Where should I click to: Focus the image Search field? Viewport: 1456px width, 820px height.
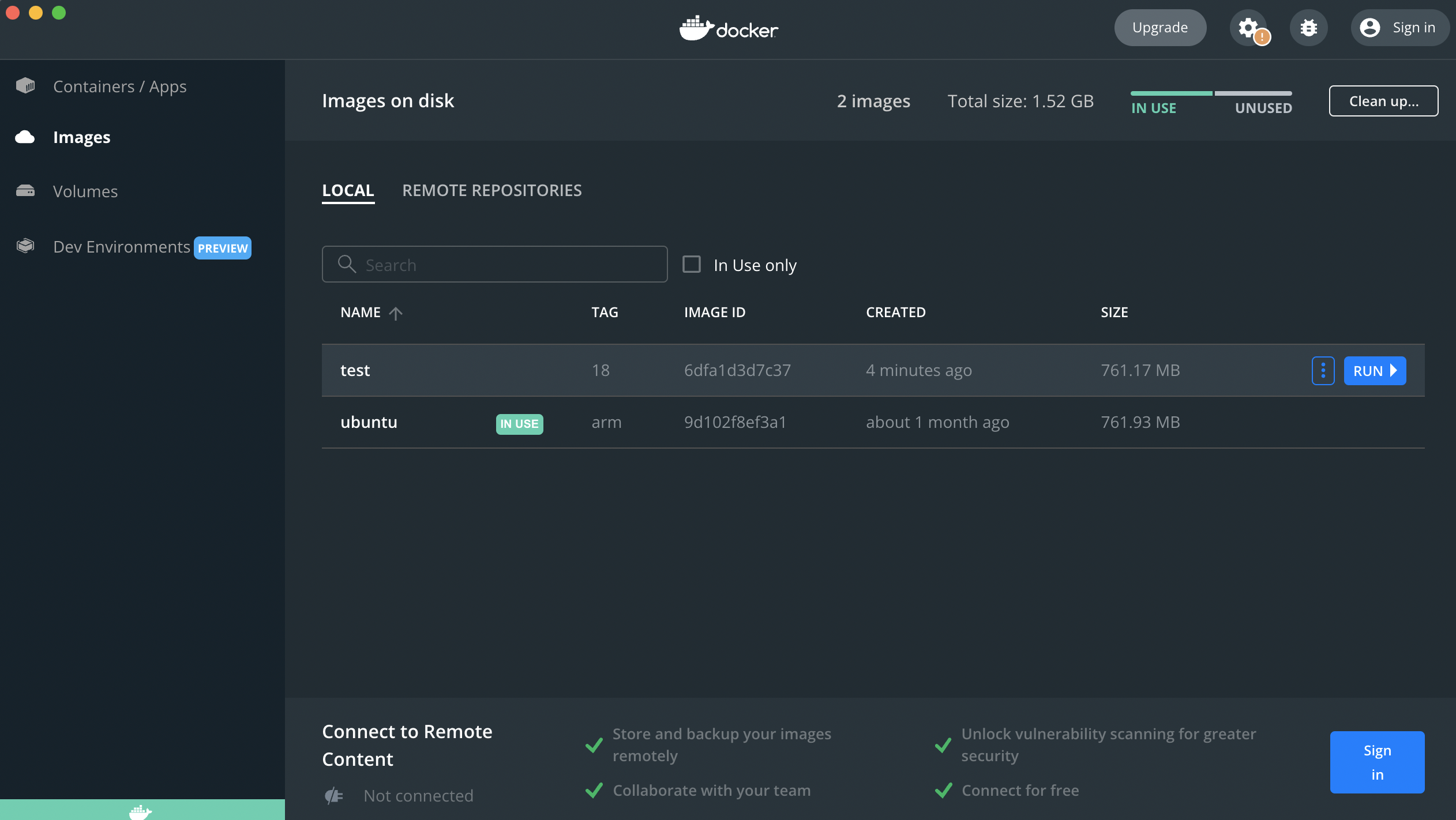(508, 265)
